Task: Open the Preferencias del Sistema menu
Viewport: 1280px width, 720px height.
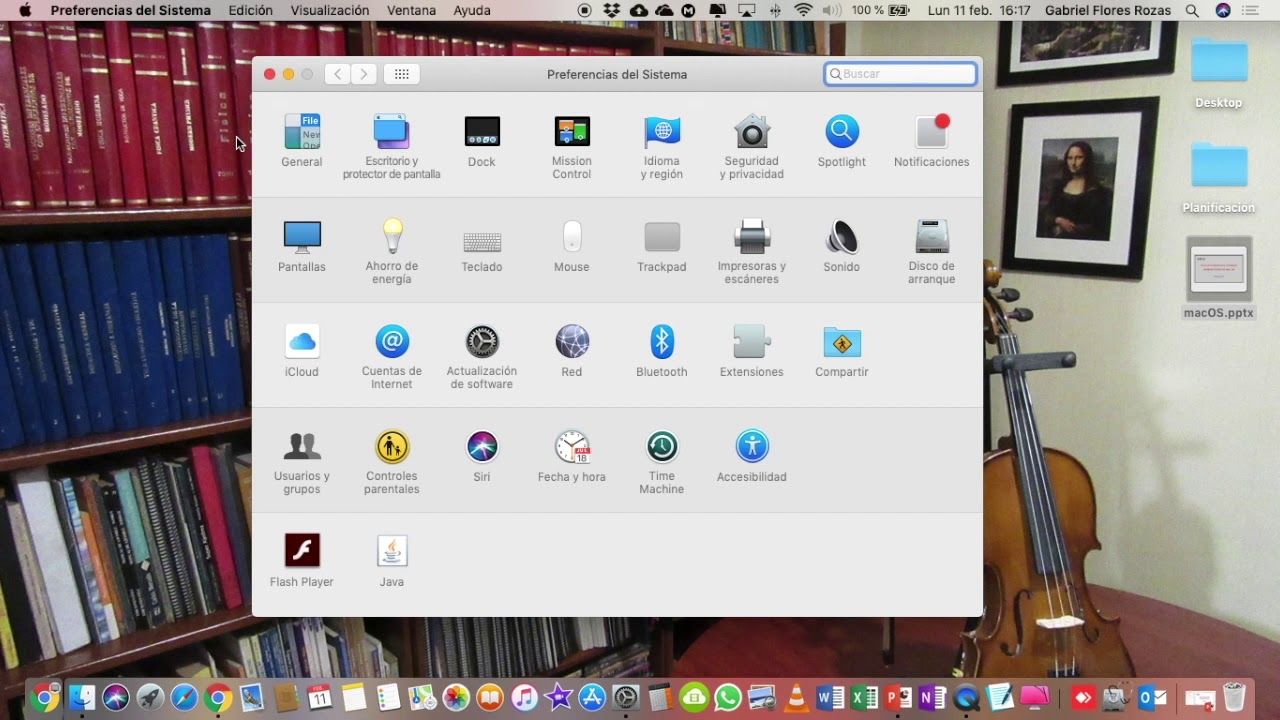Action: pos(130,10)
